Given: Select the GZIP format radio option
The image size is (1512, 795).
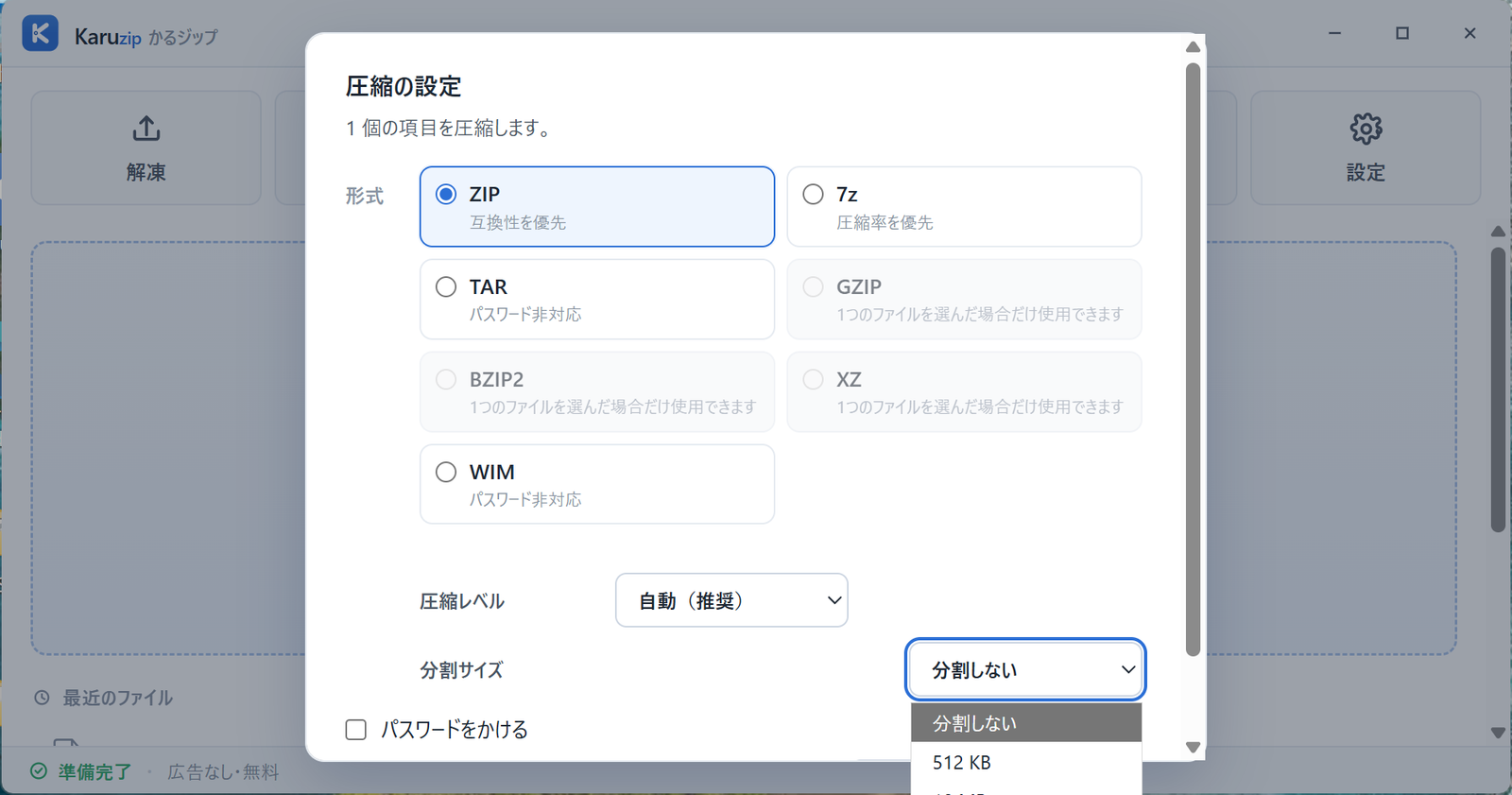Looking at the screenshot, I should [x=813, y=286].
